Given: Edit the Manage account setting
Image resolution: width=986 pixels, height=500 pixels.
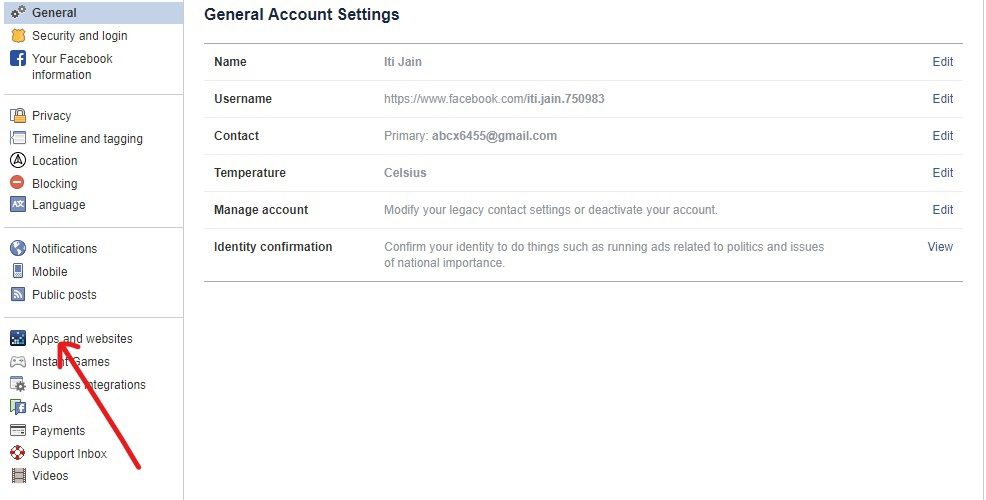Looking at the screenshot, I should (943, 209).
